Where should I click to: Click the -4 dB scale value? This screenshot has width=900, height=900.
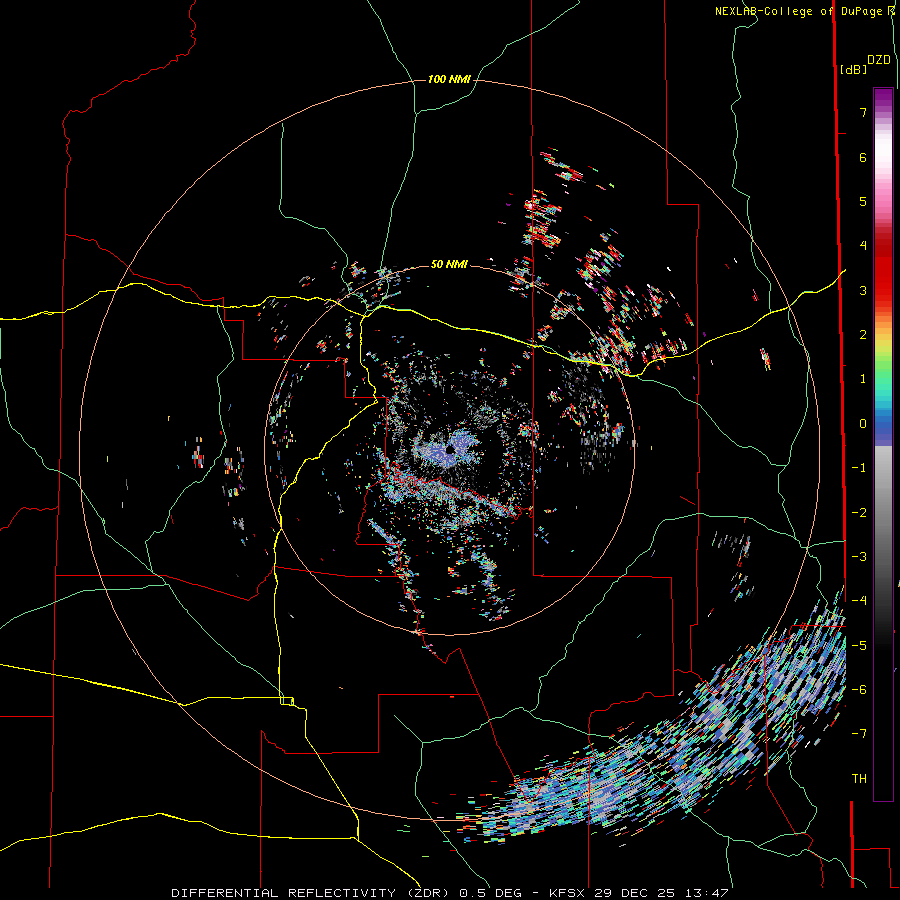coord(859,601)
